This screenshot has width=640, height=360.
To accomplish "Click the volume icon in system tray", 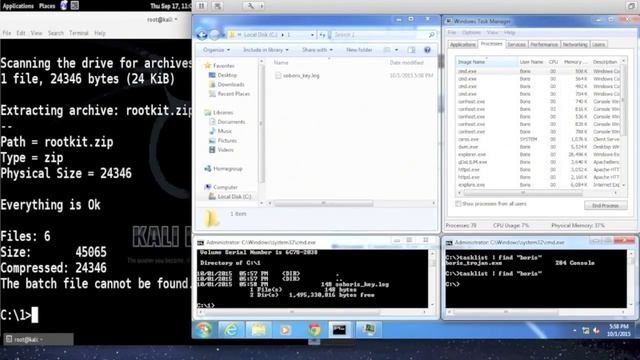I will (x=596, y=331).
